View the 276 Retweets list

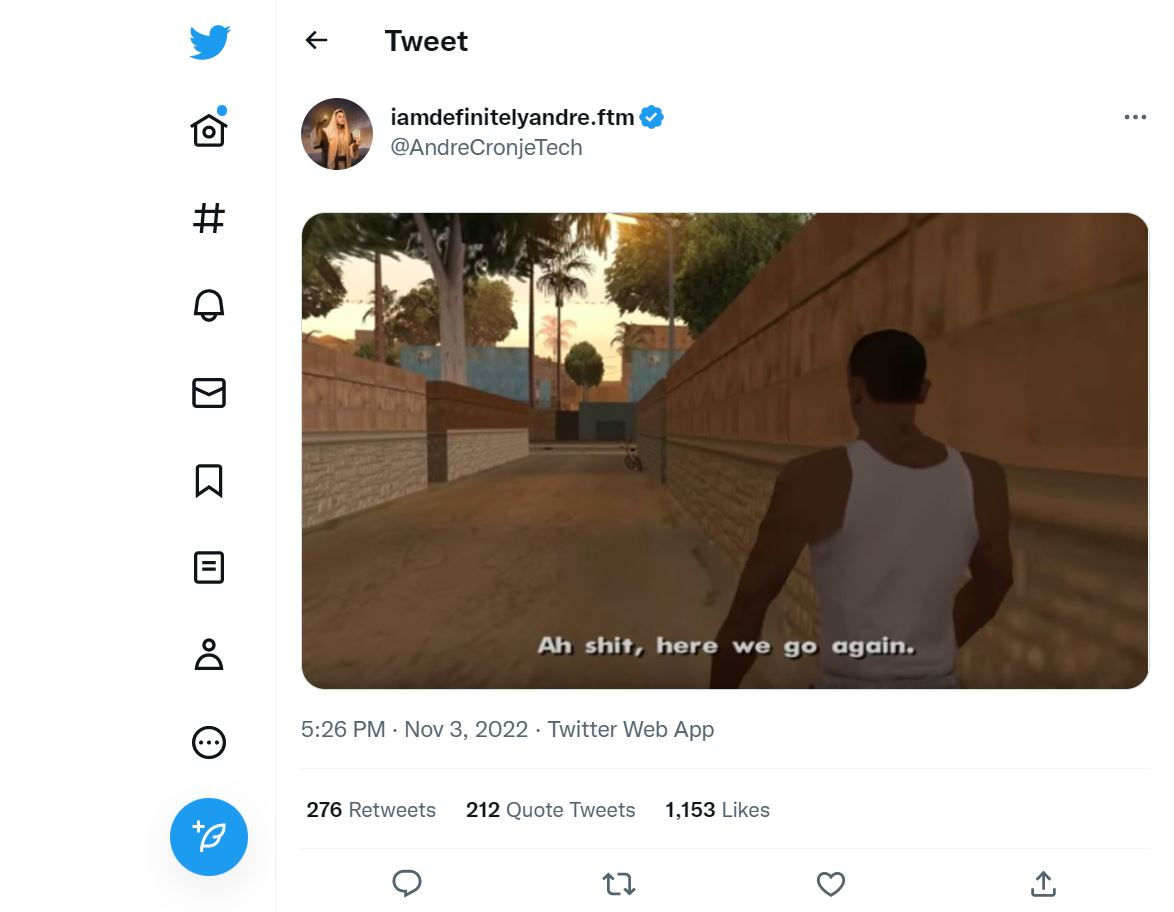click(371, 810)
